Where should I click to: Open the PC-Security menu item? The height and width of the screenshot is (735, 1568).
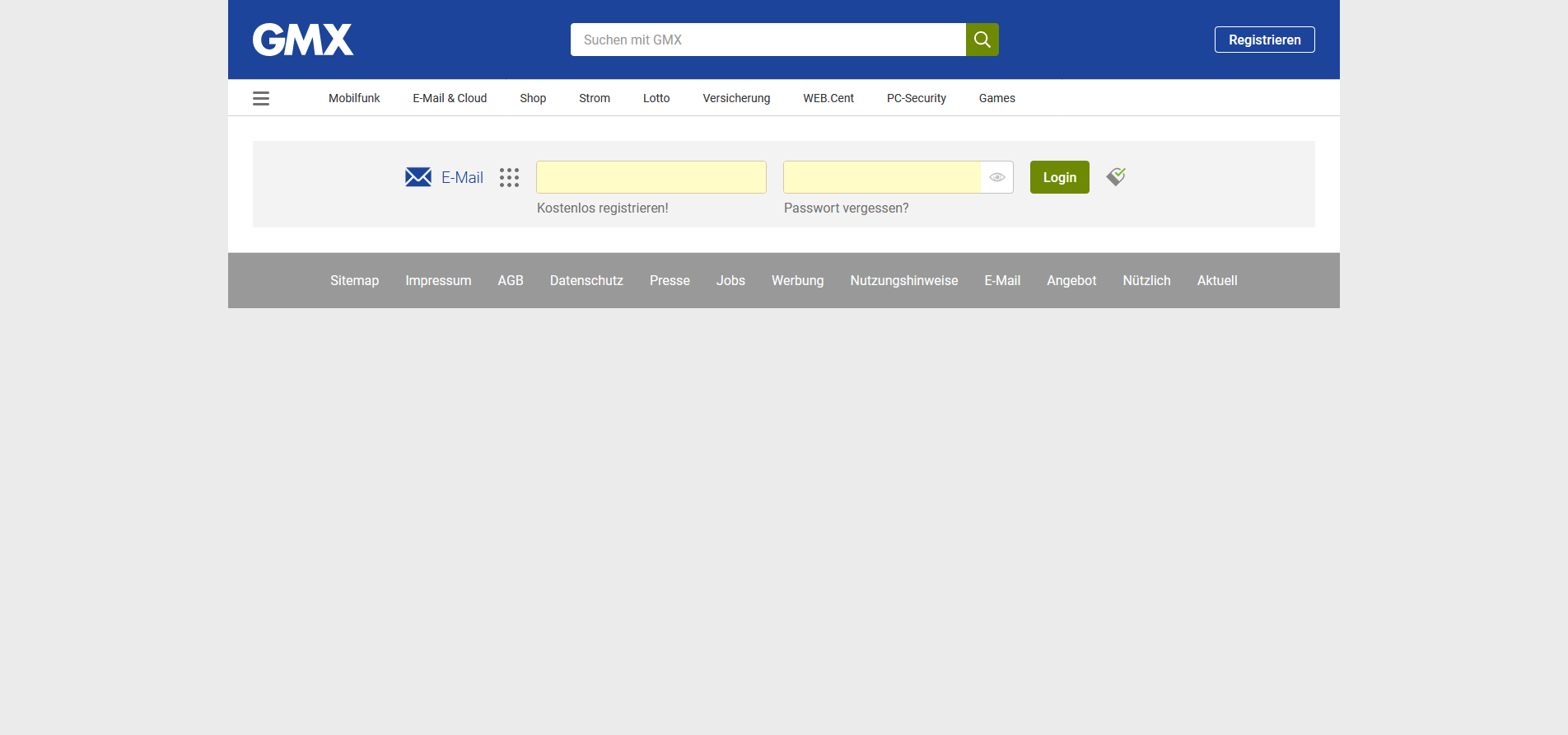pos(917,98)
